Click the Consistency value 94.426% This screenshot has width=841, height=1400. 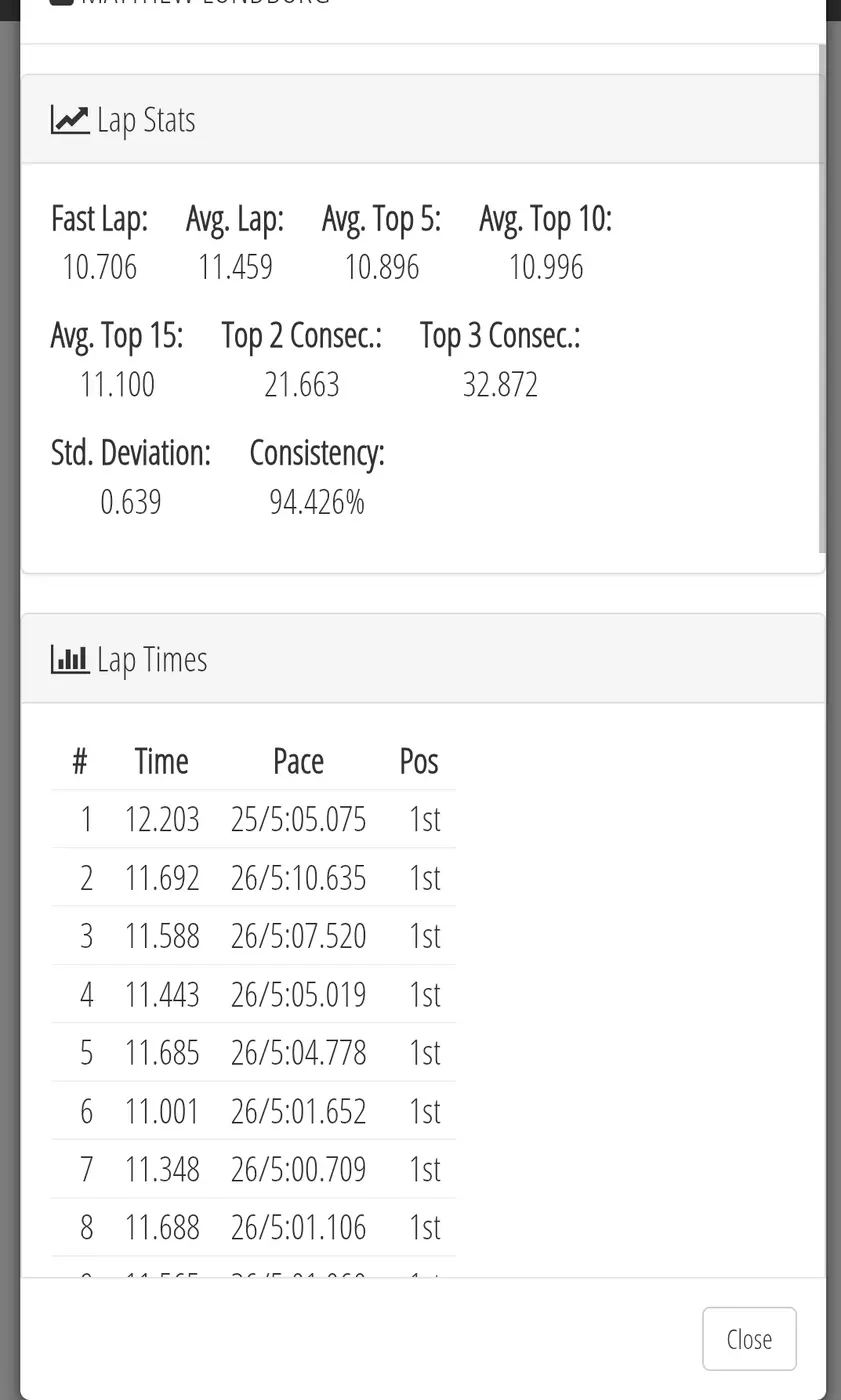(x=317, y=502)
